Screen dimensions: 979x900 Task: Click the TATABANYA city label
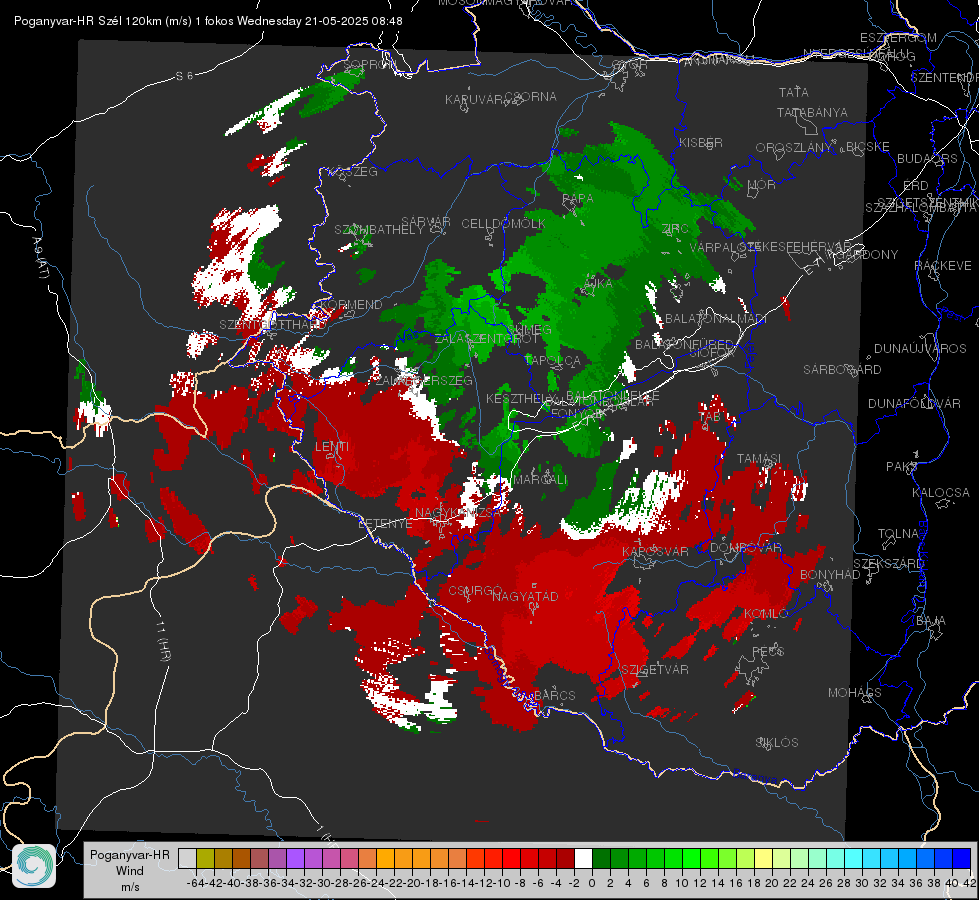[x=812, y=112]
